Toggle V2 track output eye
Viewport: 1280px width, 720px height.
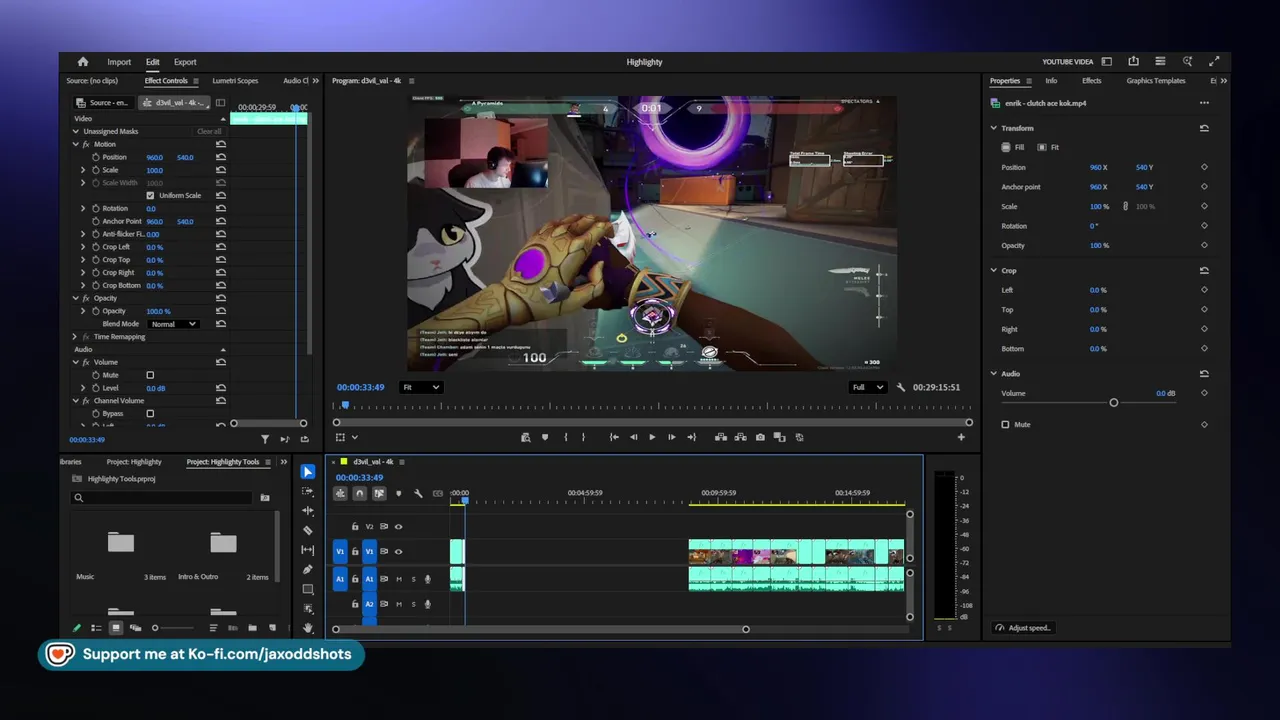(398, 526)
